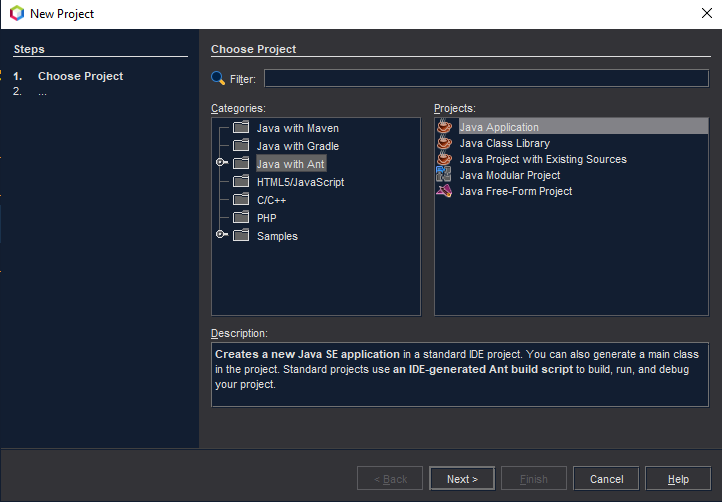Click the Java Application coffee cup icon
The width and height of the screenshot is (722, 502).
pos(444,127)
